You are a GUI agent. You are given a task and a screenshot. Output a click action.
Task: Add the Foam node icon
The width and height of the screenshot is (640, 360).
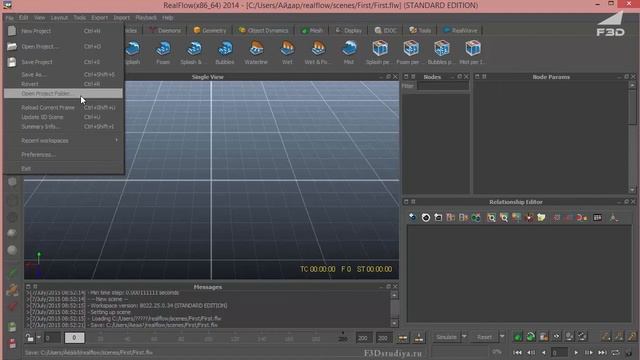click(163, 49)
